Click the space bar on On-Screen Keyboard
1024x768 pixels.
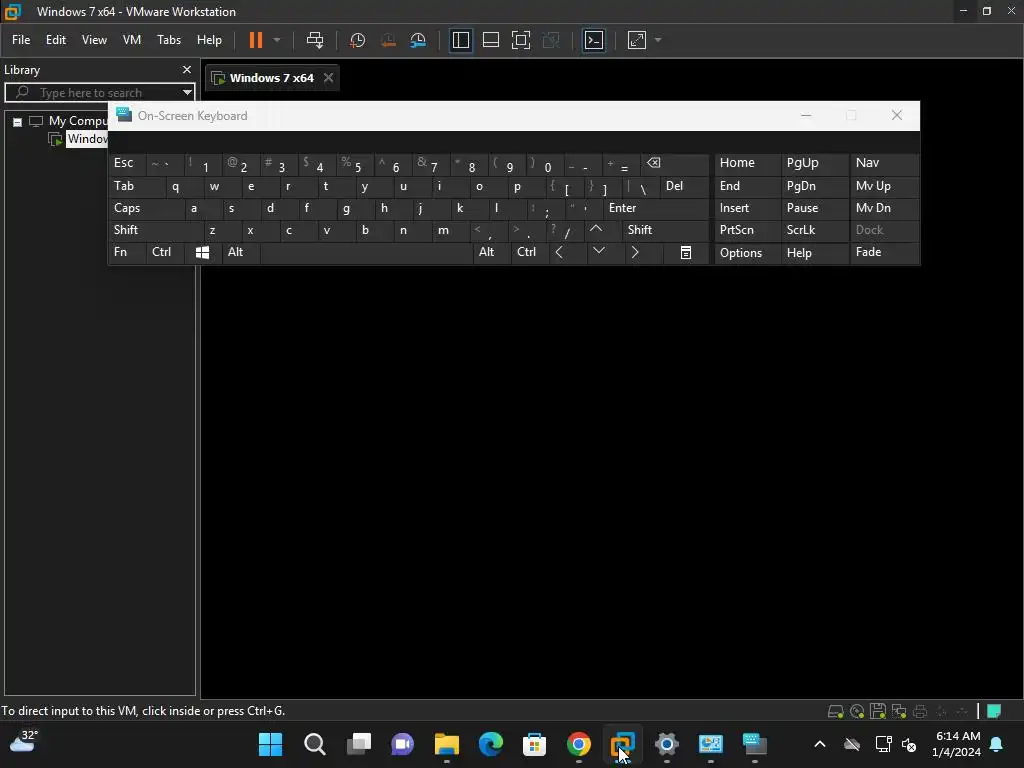(x=366, y=253)
